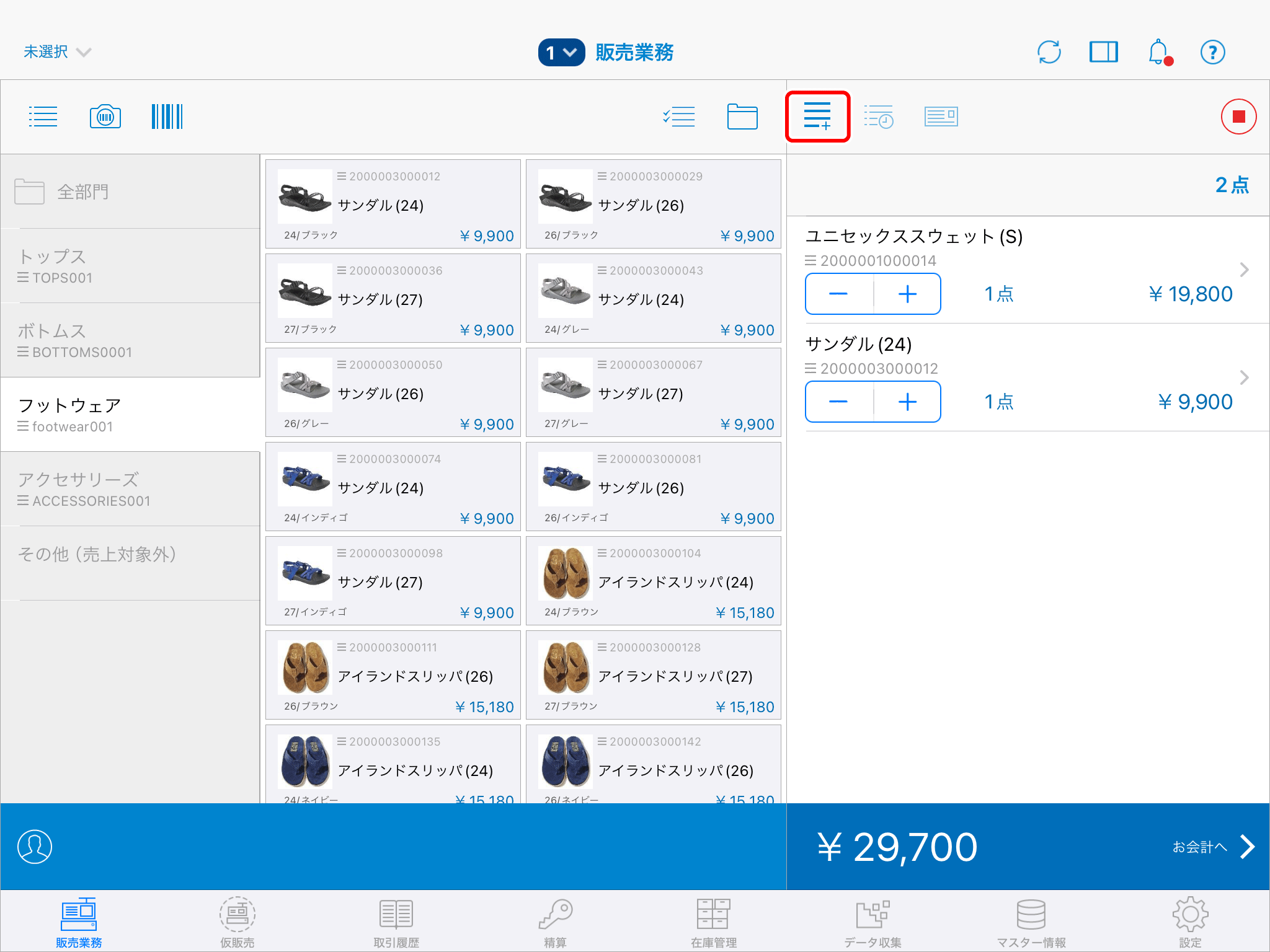Open the register number 1 dropdown
The image size is (1270, 952).
coord(561,53)
